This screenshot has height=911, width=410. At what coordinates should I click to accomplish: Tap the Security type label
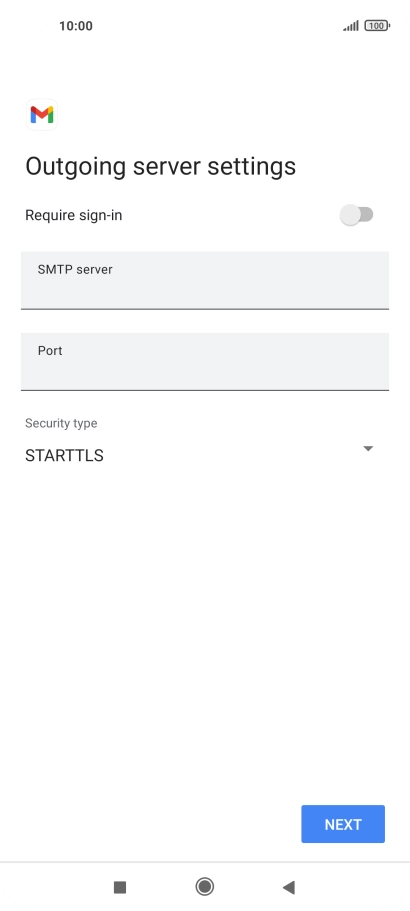(61, 423)
